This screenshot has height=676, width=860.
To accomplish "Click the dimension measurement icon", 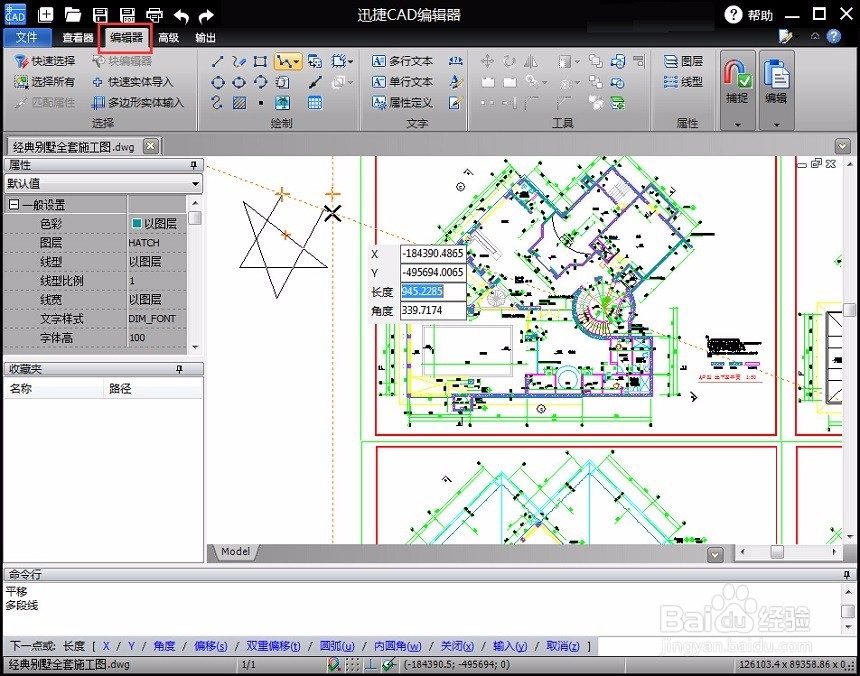I will 455,61.
